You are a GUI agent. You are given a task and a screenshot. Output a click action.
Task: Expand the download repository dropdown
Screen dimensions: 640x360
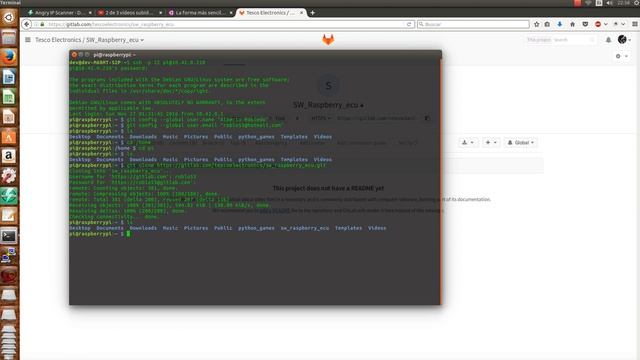point(467,142)
